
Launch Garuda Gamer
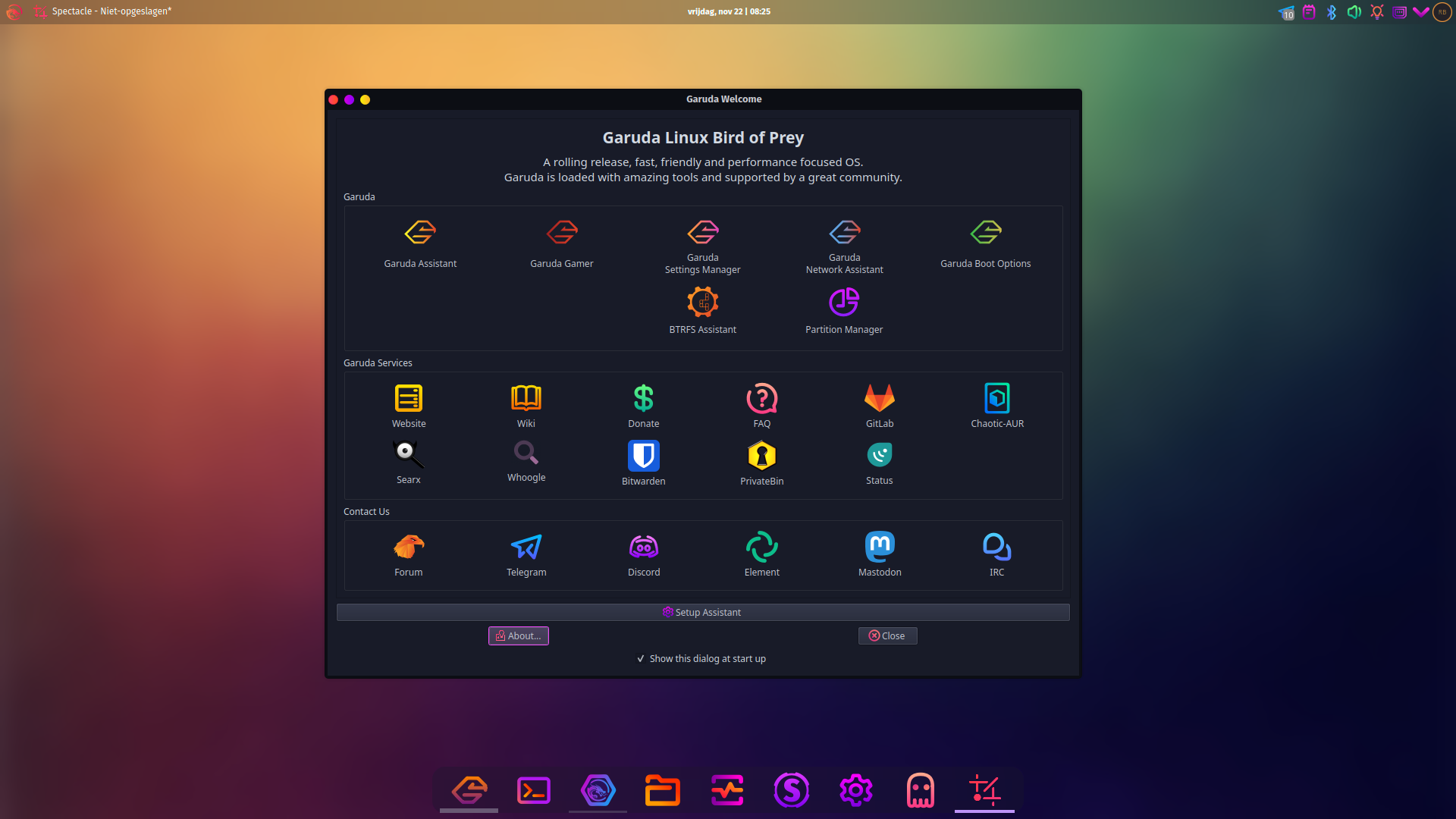pos(562,243)
